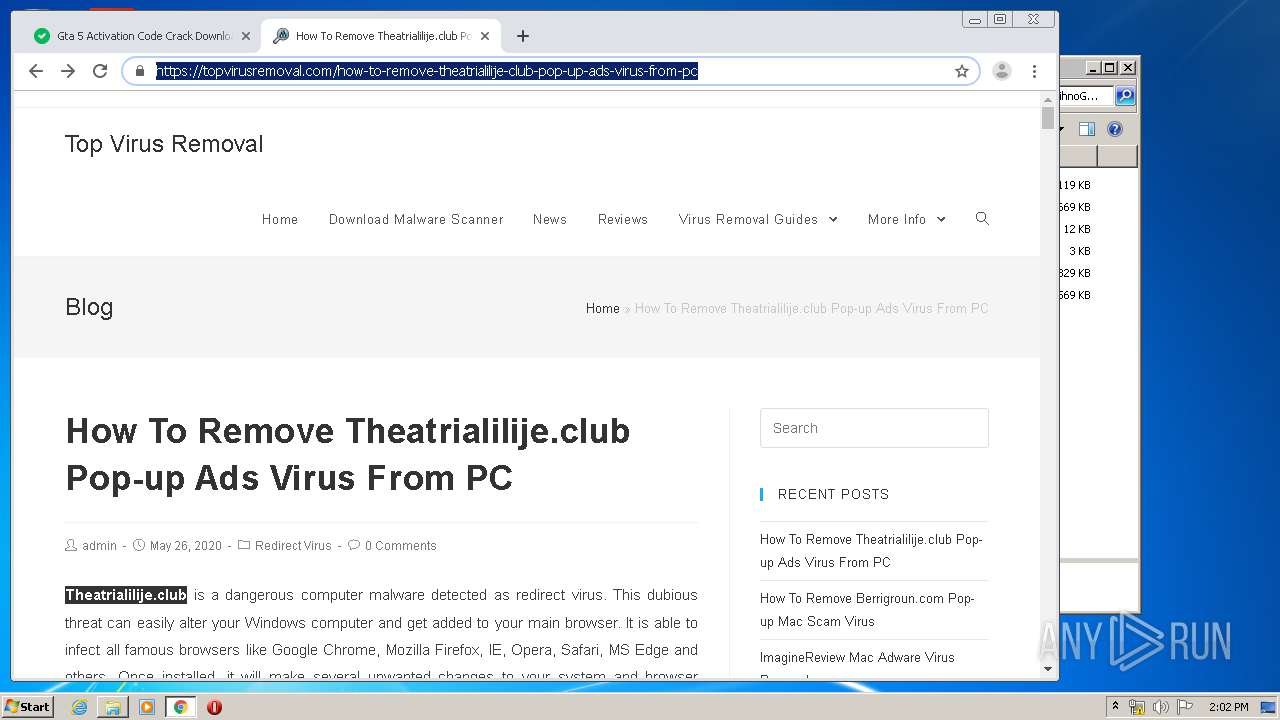Screen dimensions: 1280x720
Task: Select the Chrome taskbar icon
Action: click(x=180, y=707)
